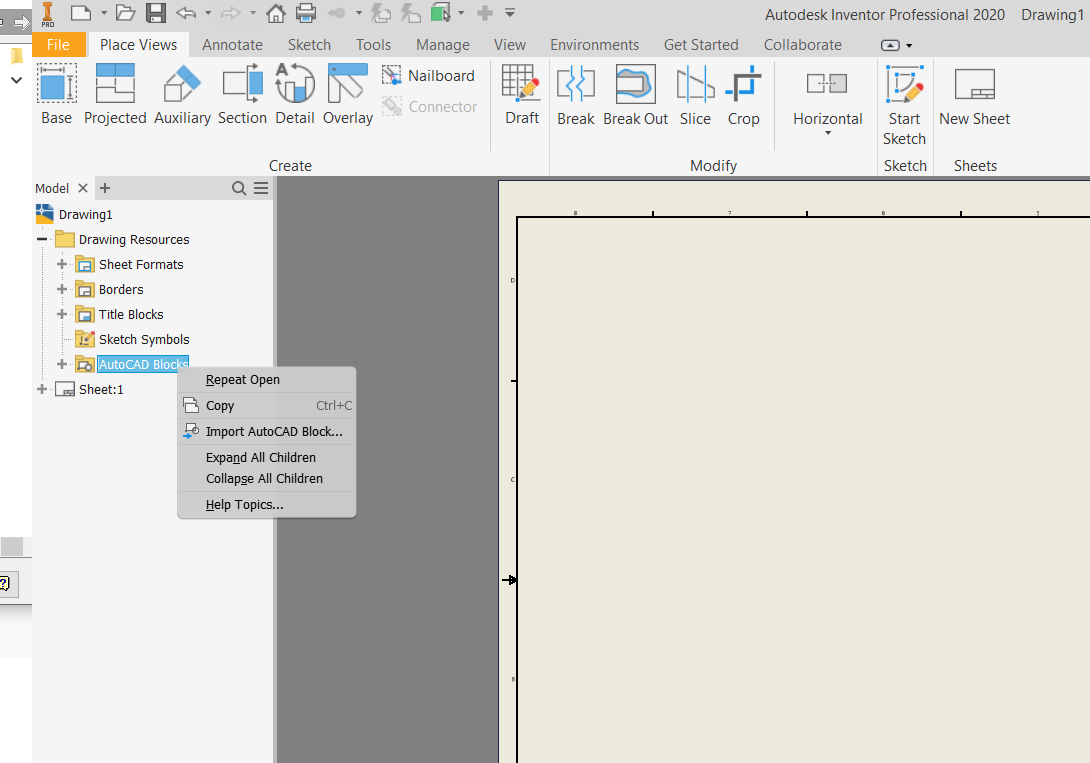Choose Collapse All Children
The height and width of the screenshot is (763, 1090).
click(267, 479)
